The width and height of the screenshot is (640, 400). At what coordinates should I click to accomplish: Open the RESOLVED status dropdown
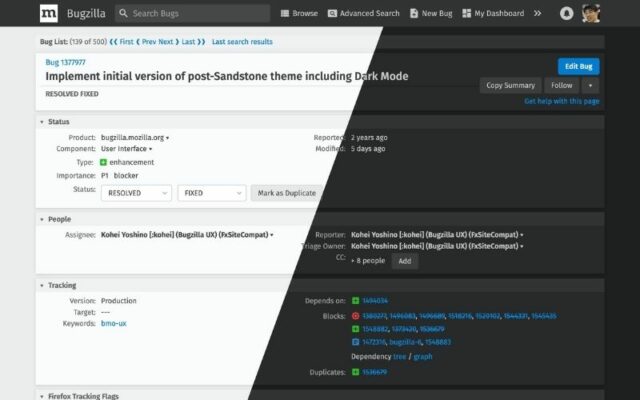(x=136, y=193)
